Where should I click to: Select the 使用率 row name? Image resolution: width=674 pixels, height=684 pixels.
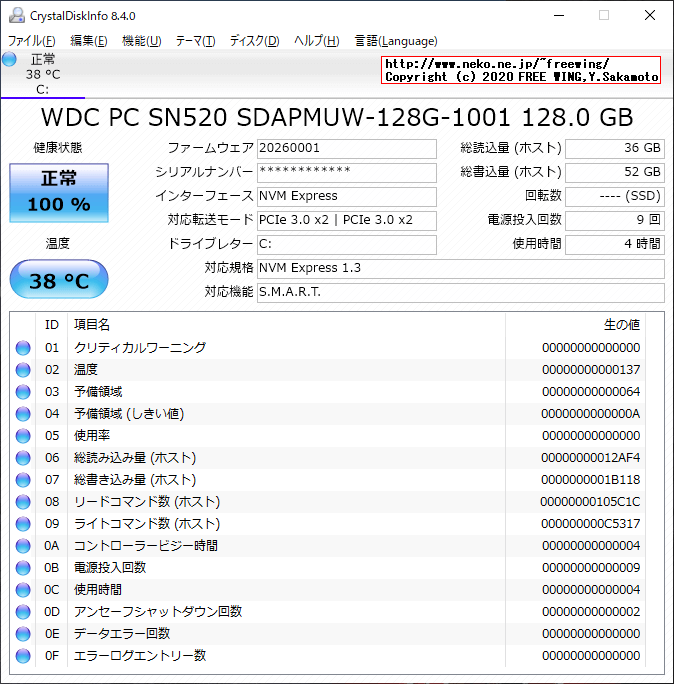(92, 436)
